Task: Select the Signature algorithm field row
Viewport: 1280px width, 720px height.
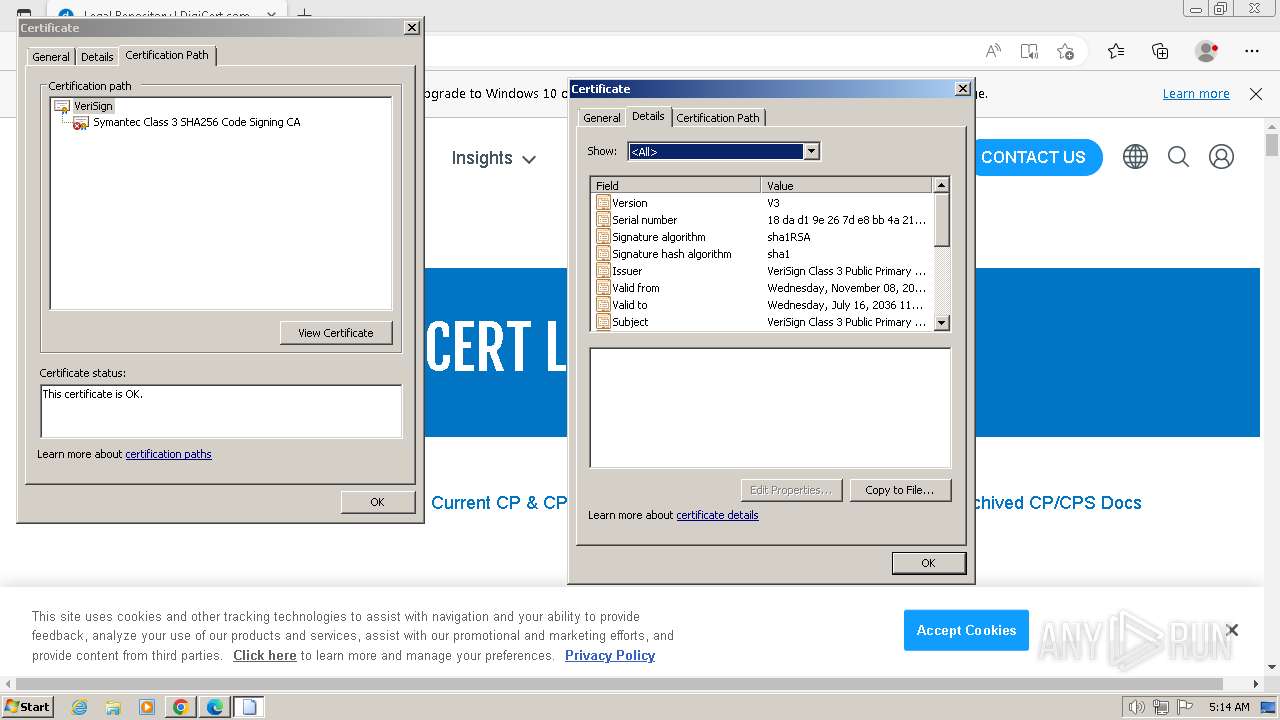Action: 762,237
